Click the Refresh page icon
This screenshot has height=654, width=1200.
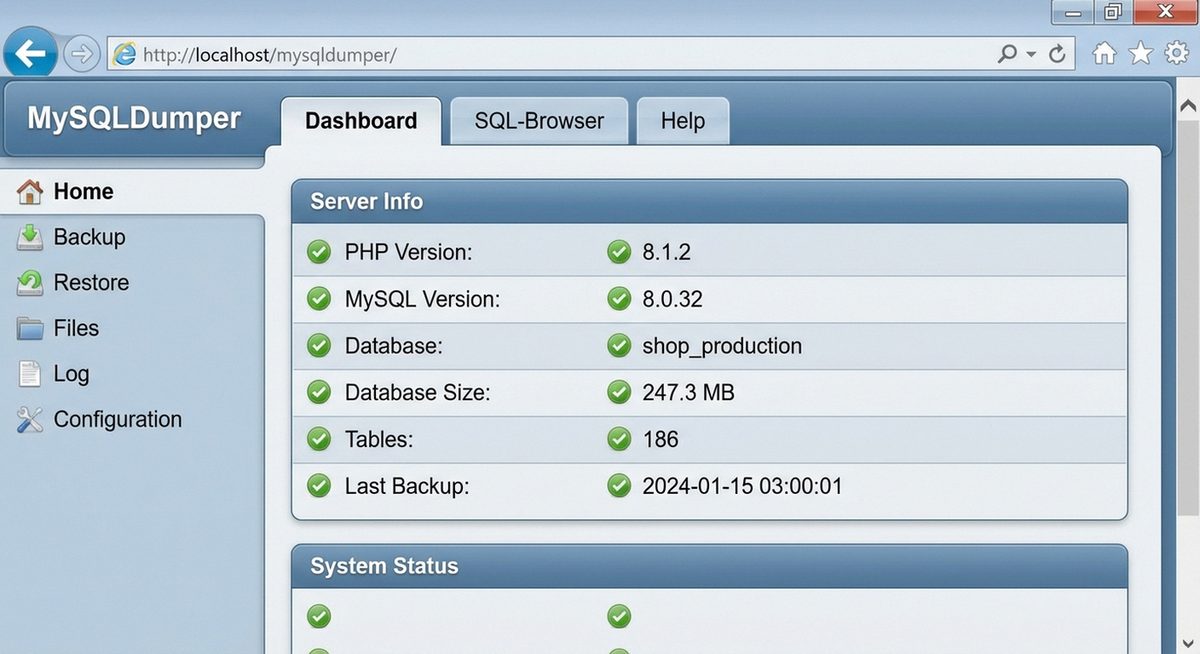[1057, 54]
